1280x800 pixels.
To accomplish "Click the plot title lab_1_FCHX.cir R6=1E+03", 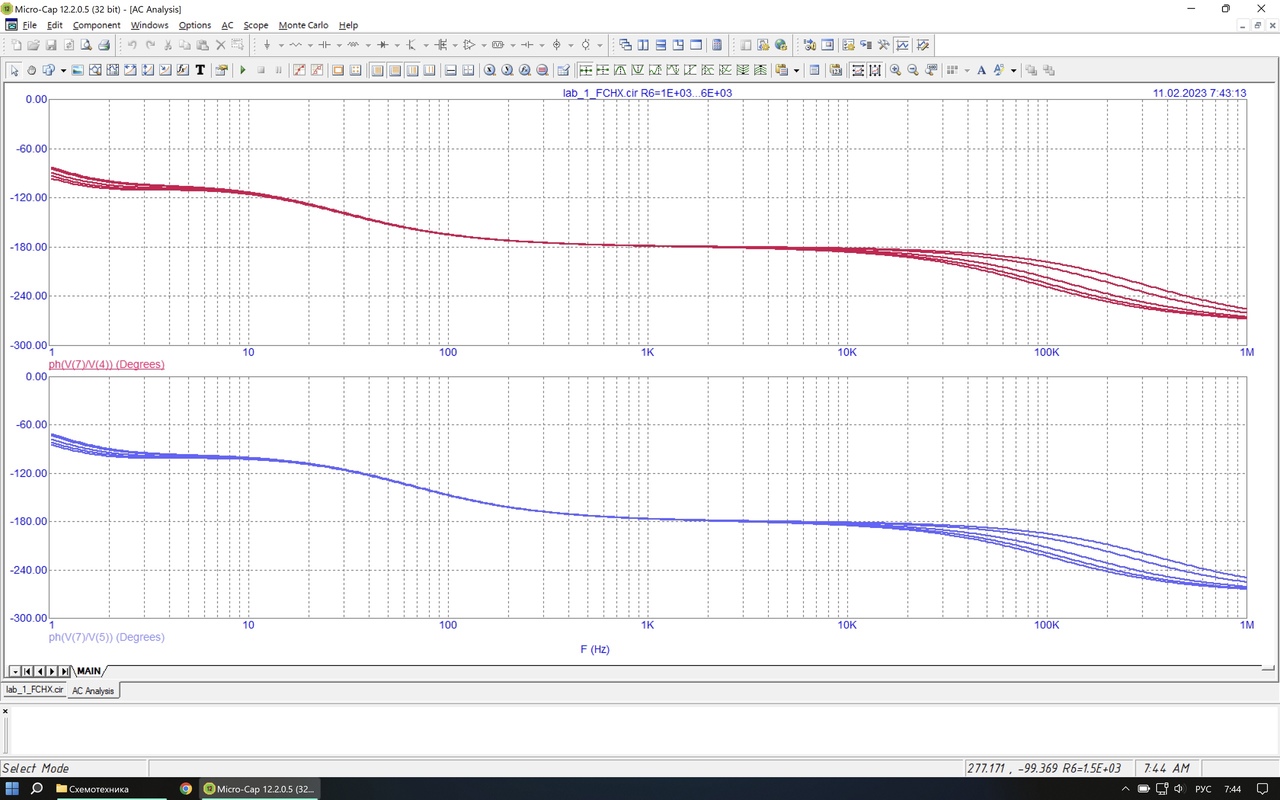I will coord(648,92).
